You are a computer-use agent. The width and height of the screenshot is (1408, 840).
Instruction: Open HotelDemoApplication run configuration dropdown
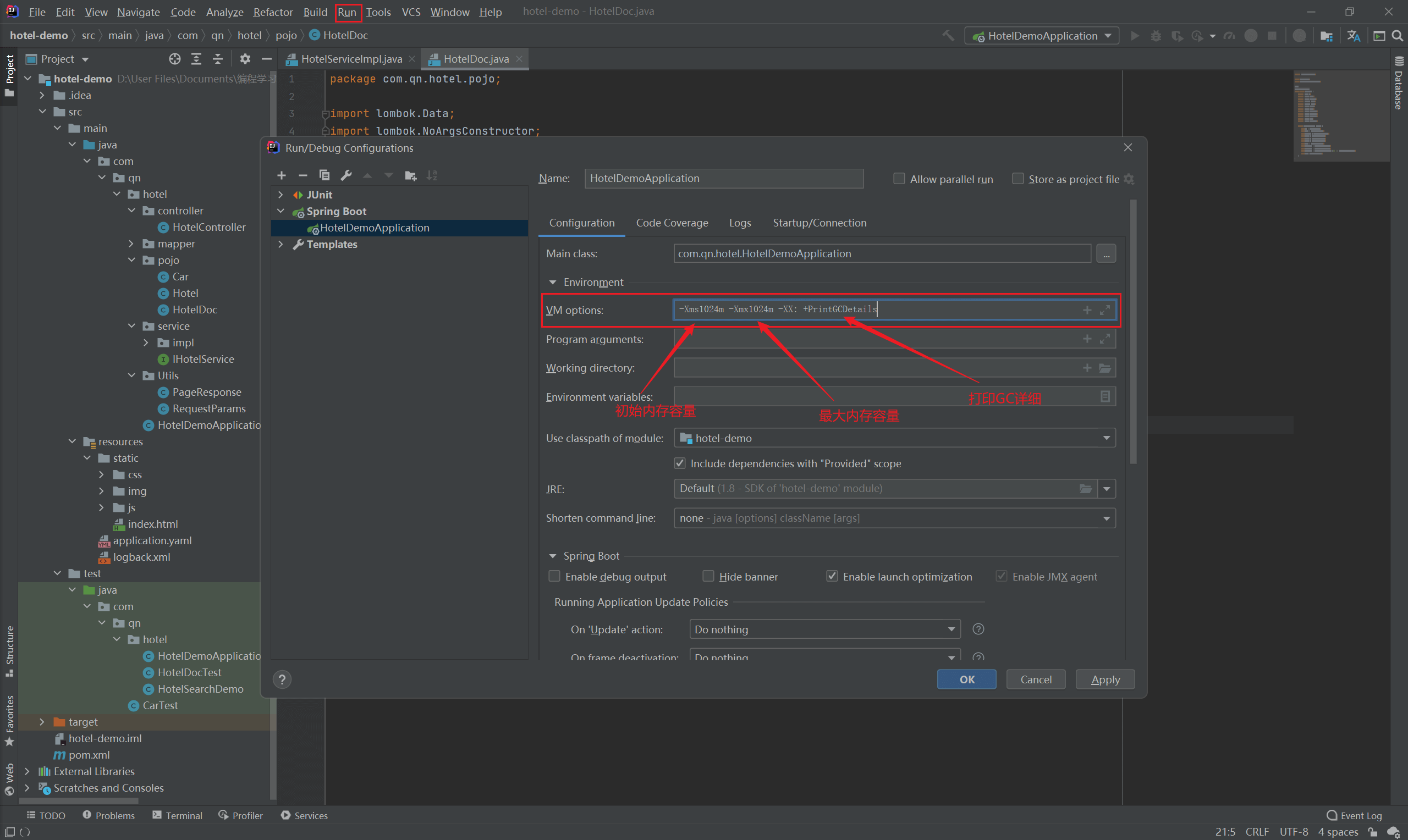click(1041, 36)
